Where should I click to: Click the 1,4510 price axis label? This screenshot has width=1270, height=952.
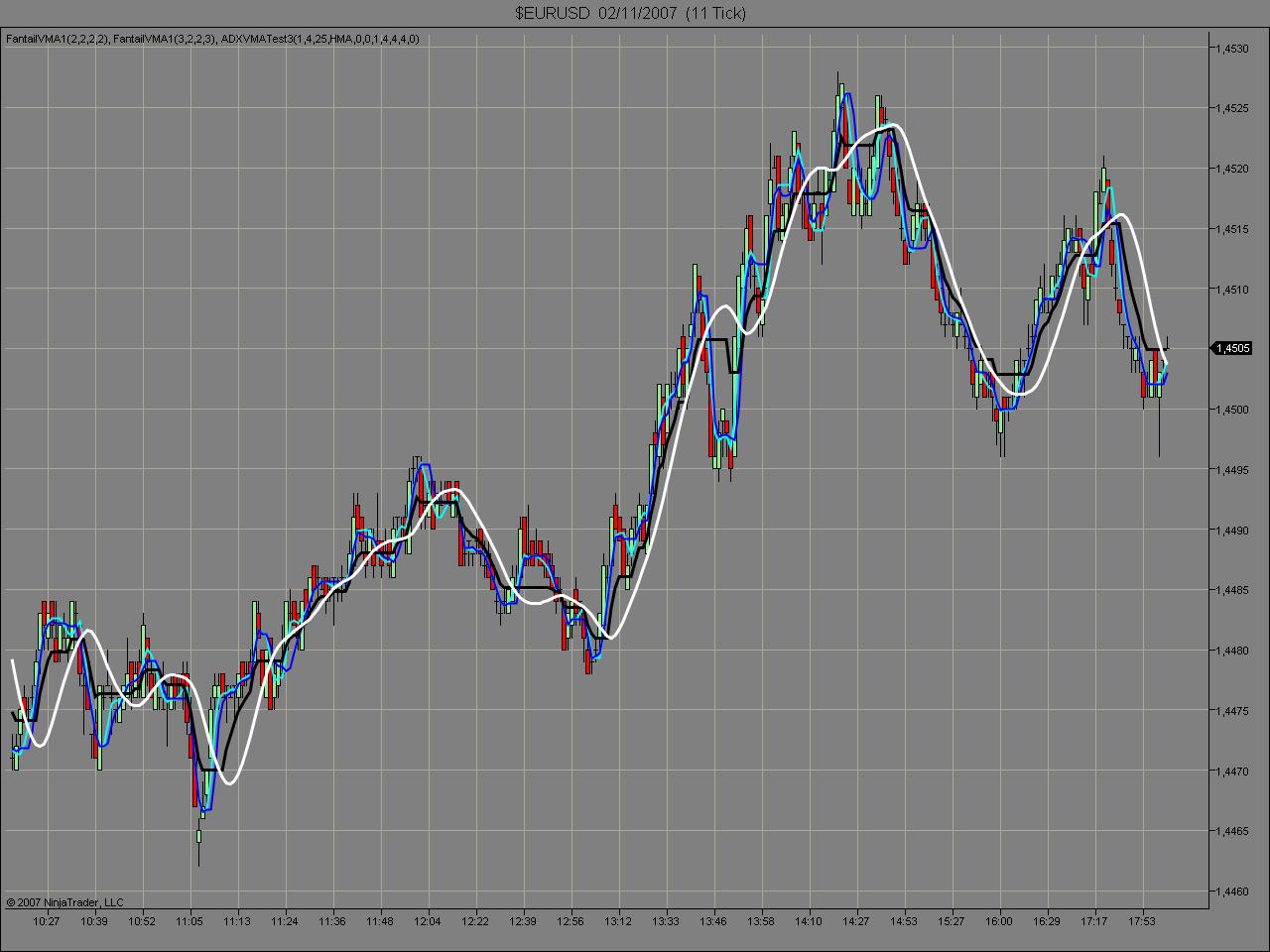[1233, 289]
